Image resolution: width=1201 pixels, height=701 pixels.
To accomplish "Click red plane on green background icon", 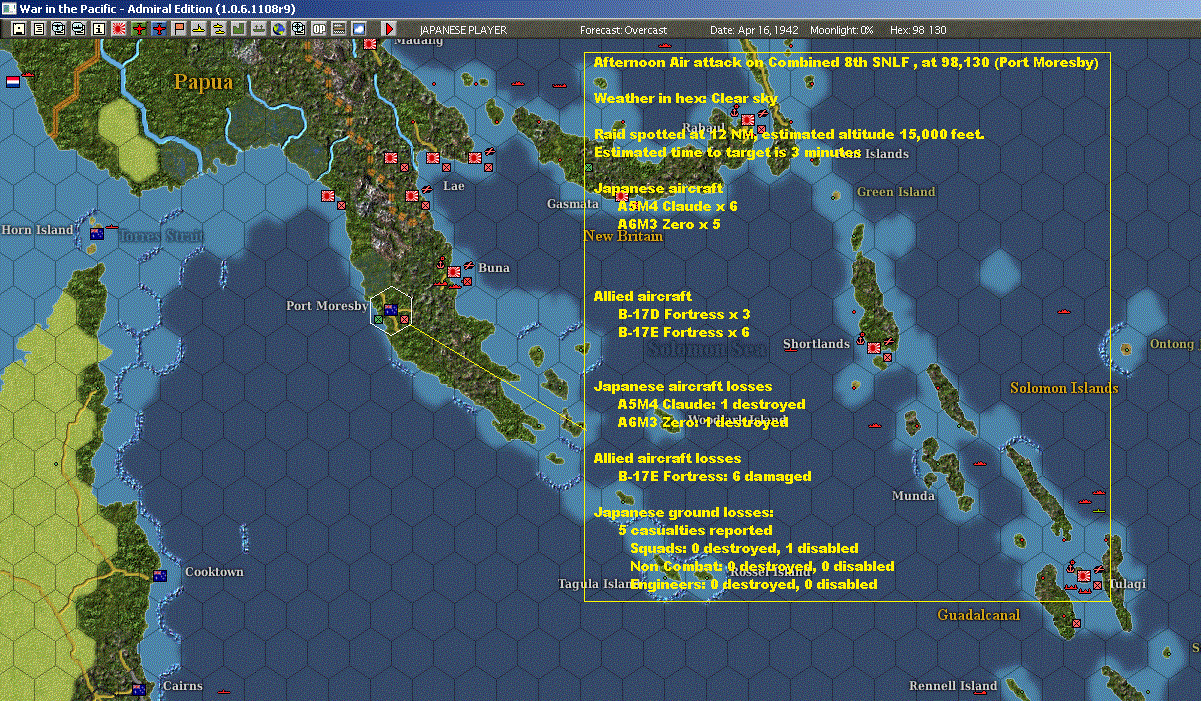I will point(139,29).
